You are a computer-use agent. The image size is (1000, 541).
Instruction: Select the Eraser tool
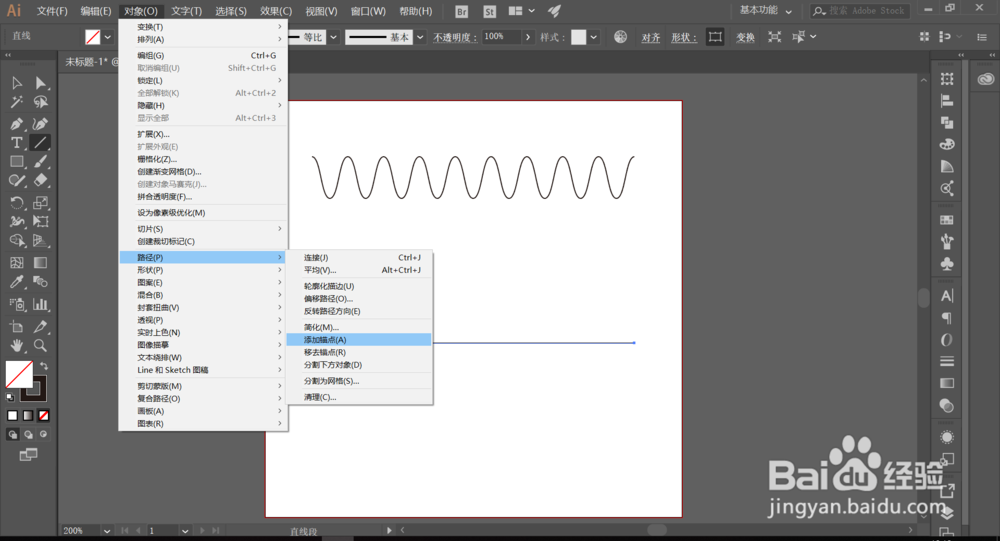pos(41,181)
